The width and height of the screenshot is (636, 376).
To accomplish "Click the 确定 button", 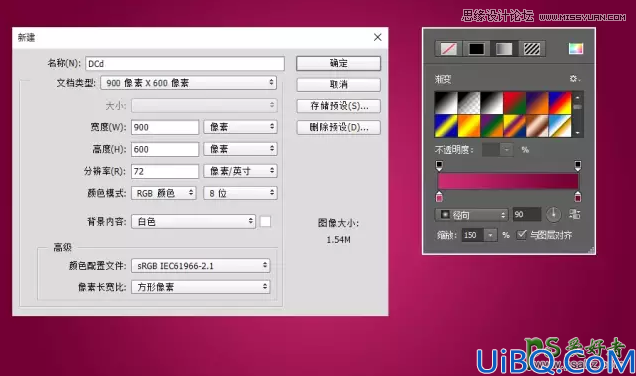I will pos(339,63).
